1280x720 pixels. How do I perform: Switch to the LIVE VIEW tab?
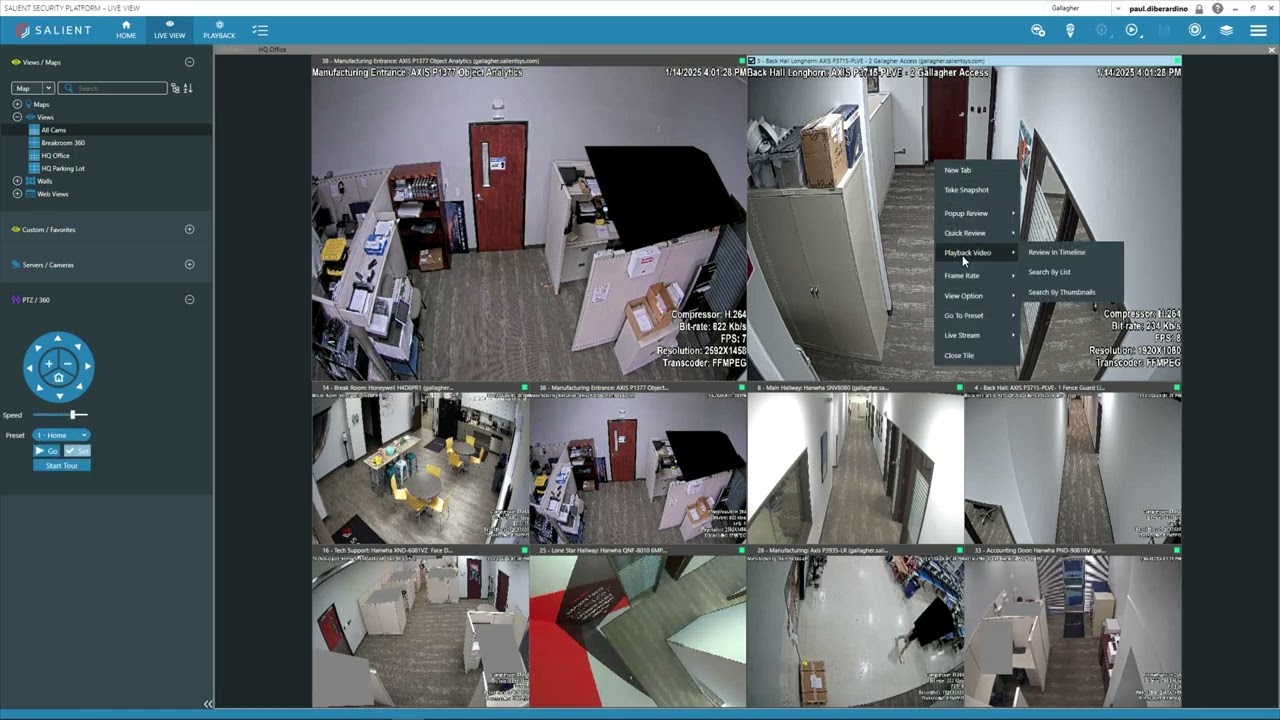169,30
